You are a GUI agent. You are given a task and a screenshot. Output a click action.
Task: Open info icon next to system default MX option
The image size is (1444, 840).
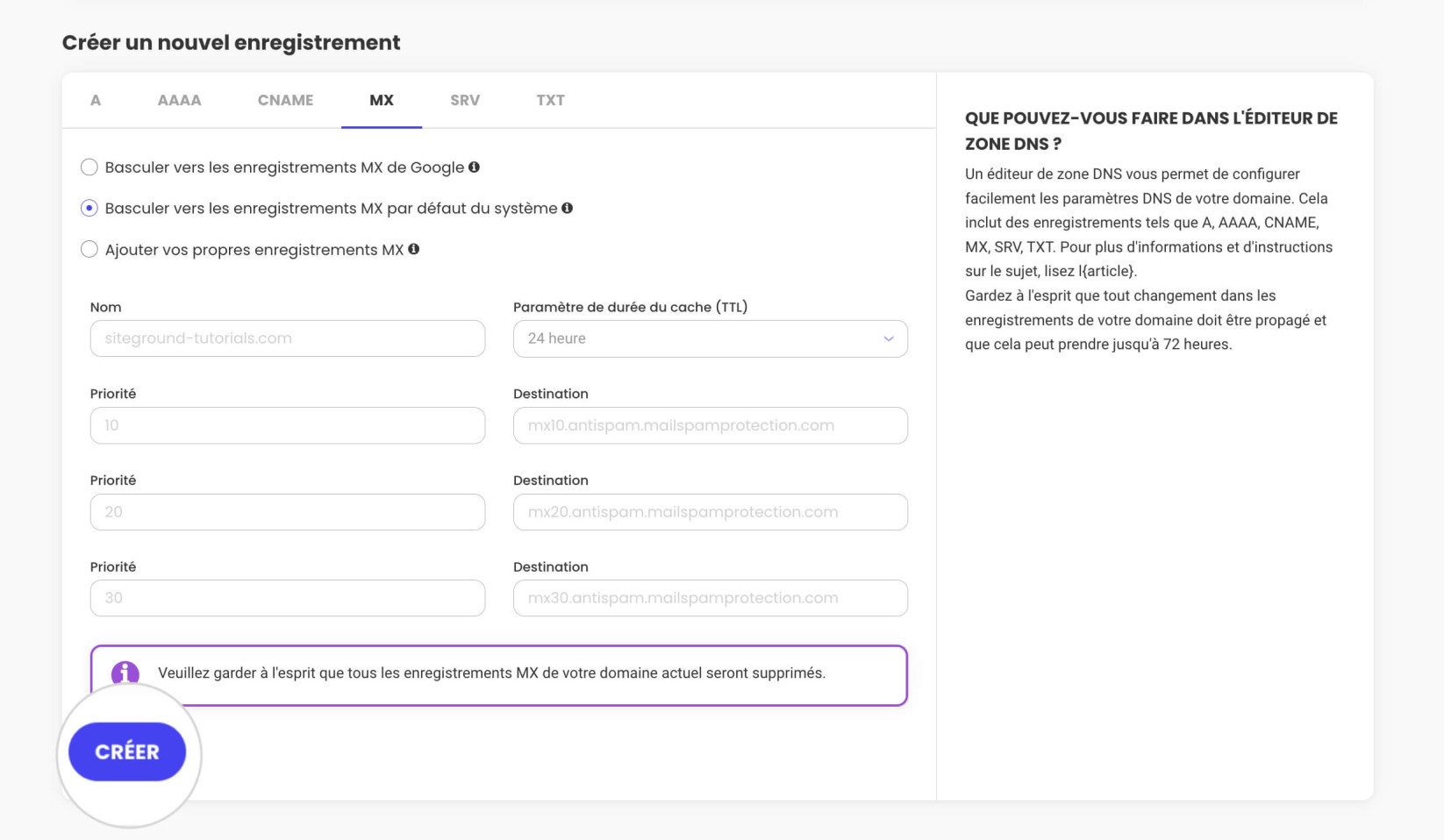[x=567, y=208]
